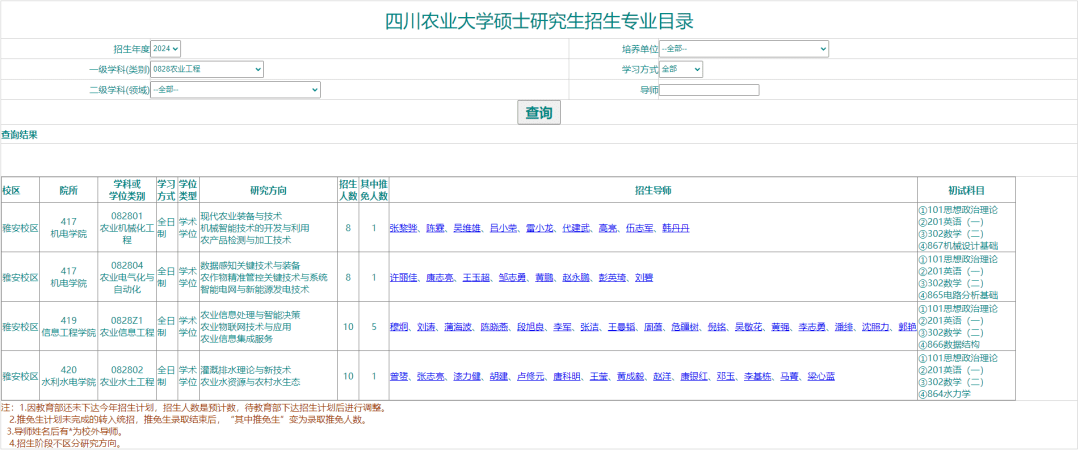Open the 一级学科(类别) 0828农业工程 dropdown

coord(207,69)
